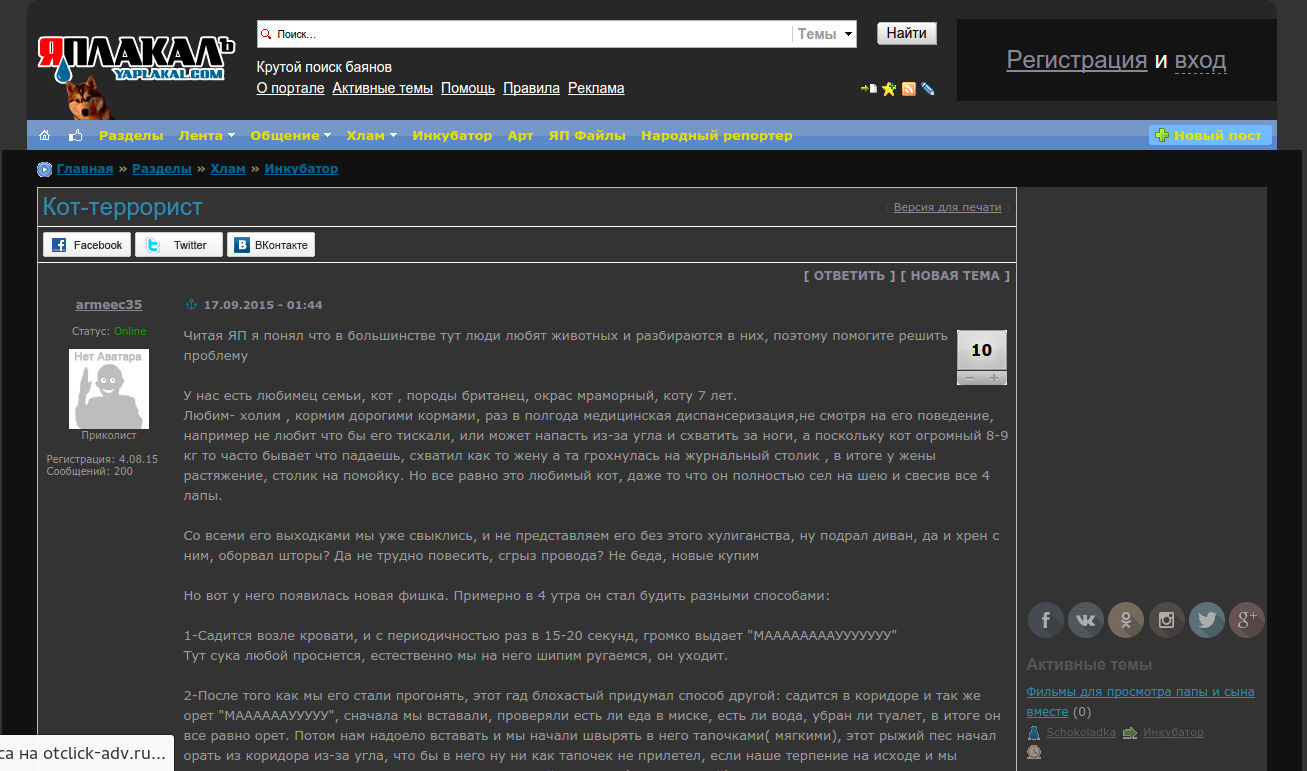
Task: Click the Инкубатор breadcrumb link
Action: click(301, 169)
